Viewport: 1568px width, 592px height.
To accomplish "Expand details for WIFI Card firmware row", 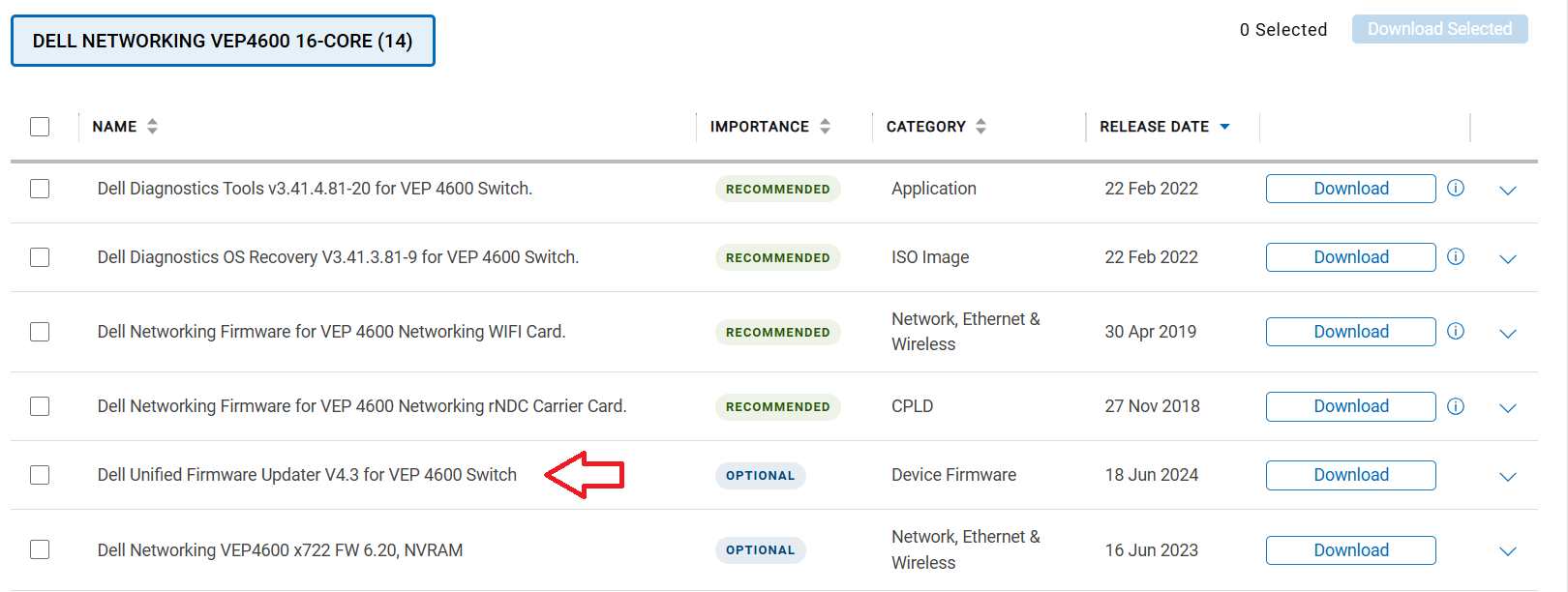I will point(1507,334).
